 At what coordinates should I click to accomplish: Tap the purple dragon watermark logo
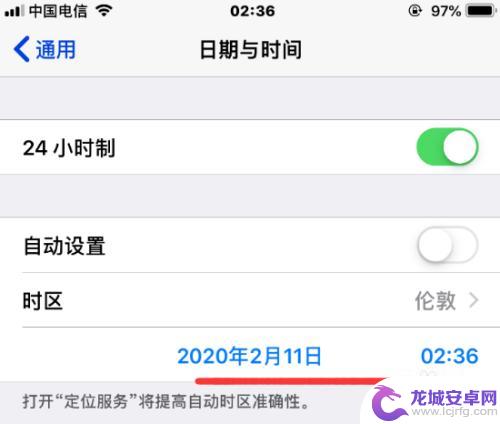click(387, 403)
